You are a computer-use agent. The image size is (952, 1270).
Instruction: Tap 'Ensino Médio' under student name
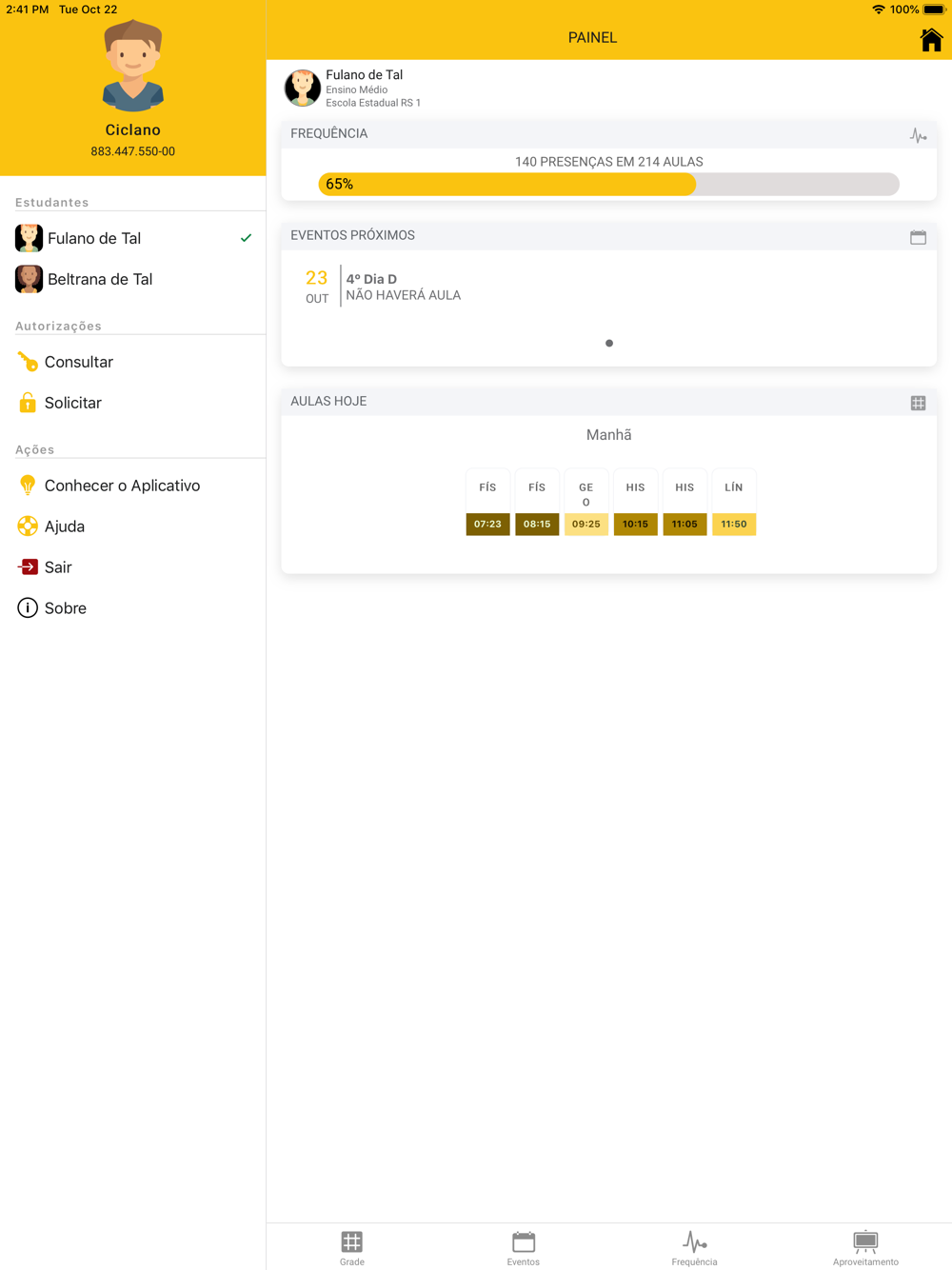pos(357,89)
